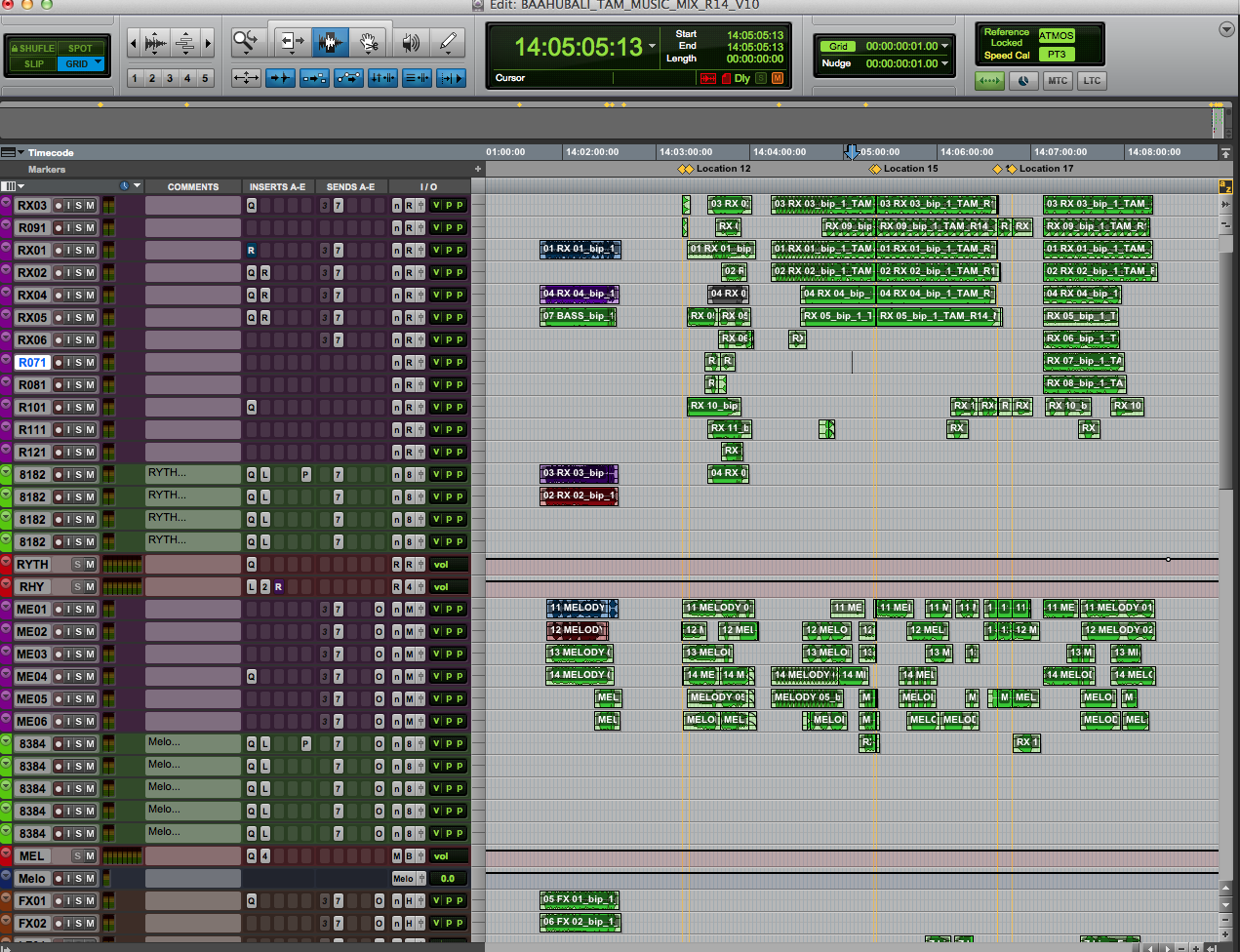Select the Zoomer tool

point(246,42)
